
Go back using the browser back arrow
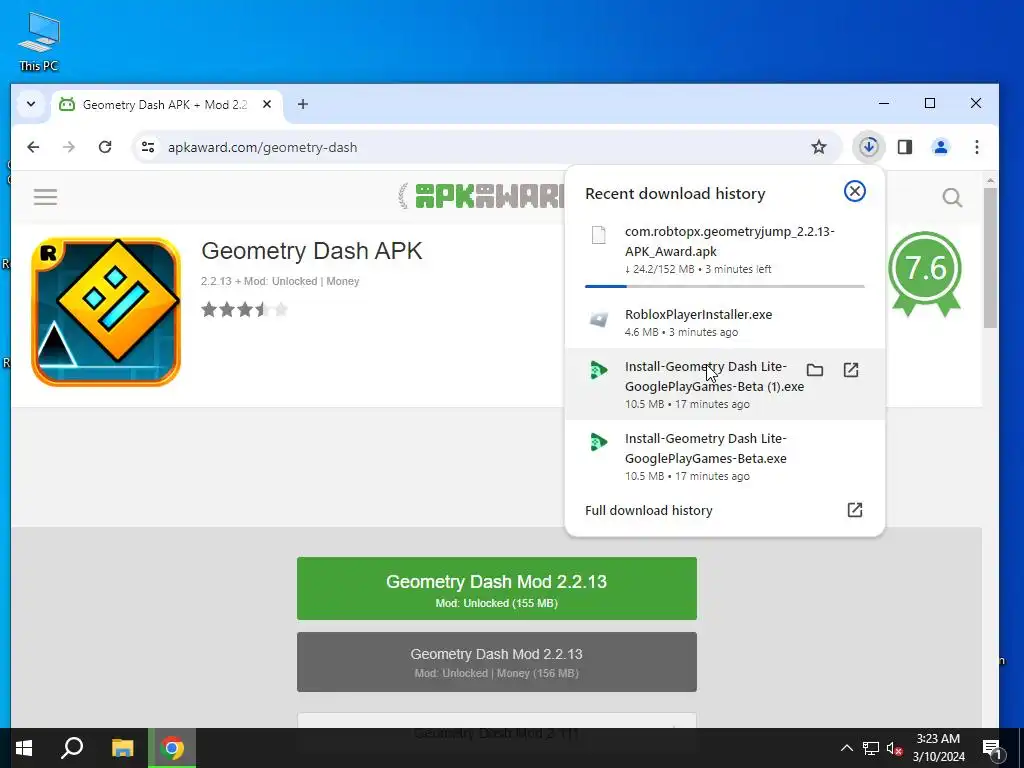tap(33, 147)
